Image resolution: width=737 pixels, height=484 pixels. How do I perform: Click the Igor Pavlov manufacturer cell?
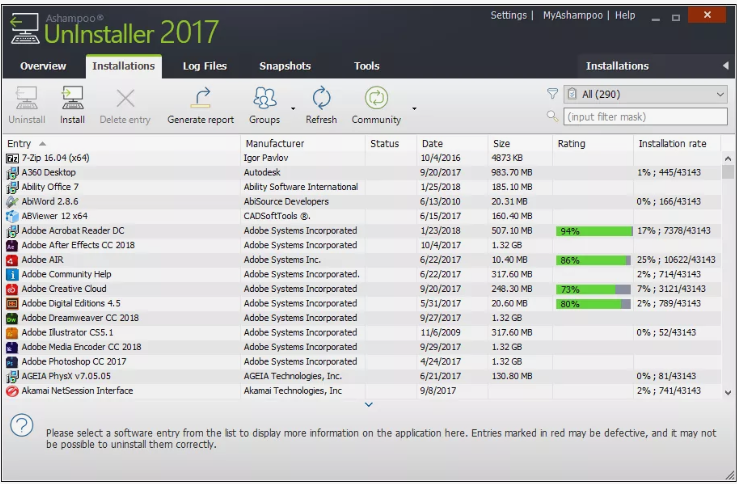click(x=266, y=158)
